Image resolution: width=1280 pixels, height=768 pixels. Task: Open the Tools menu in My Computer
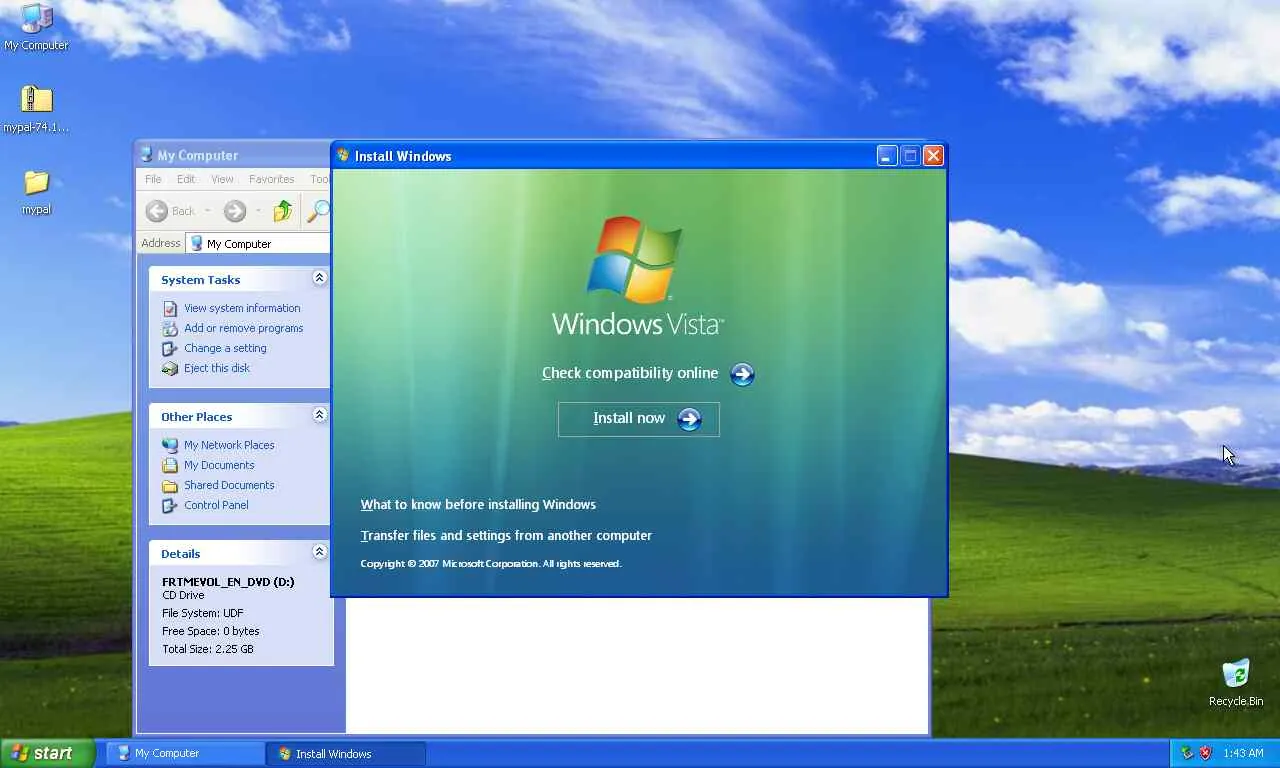click(x=319, y=180)
